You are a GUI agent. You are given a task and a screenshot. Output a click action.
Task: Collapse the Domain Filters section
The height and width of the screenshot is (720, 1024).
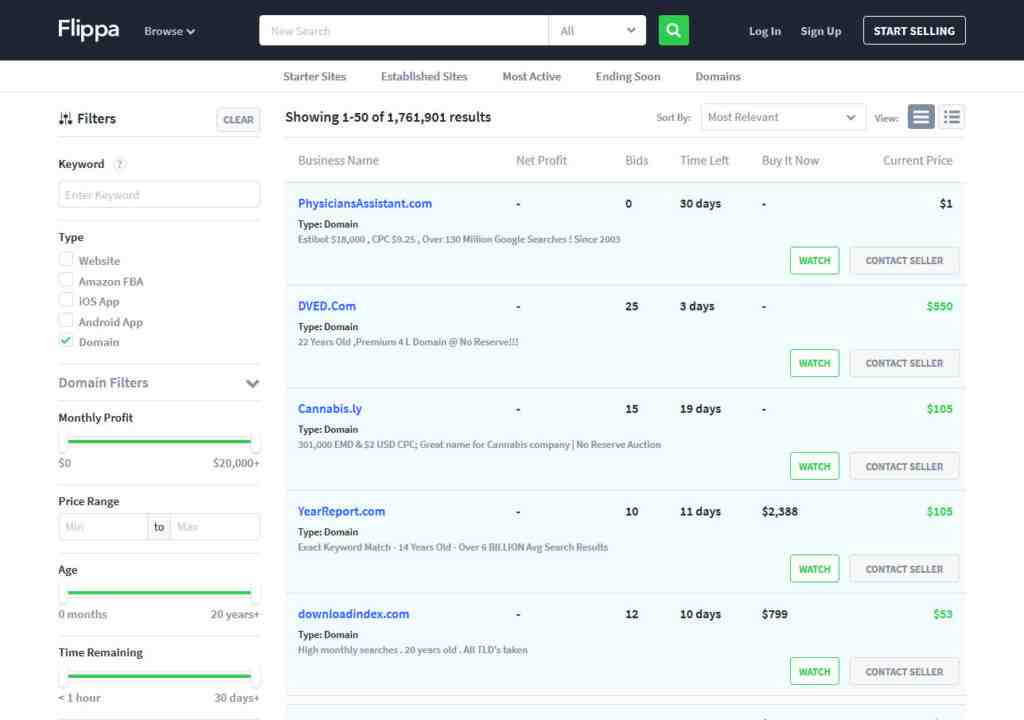click(252, 384)
